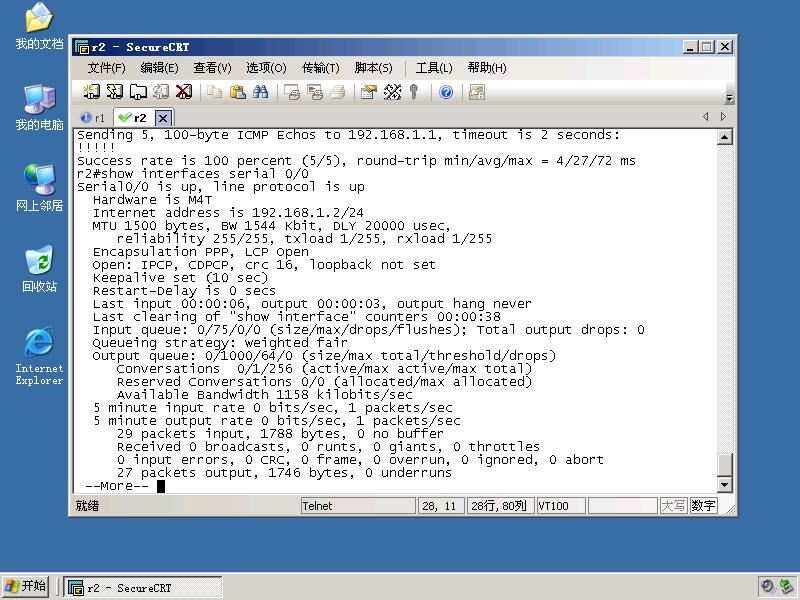Click the tab scroll left arrow
800x600 pixels.
click(706, 116)
